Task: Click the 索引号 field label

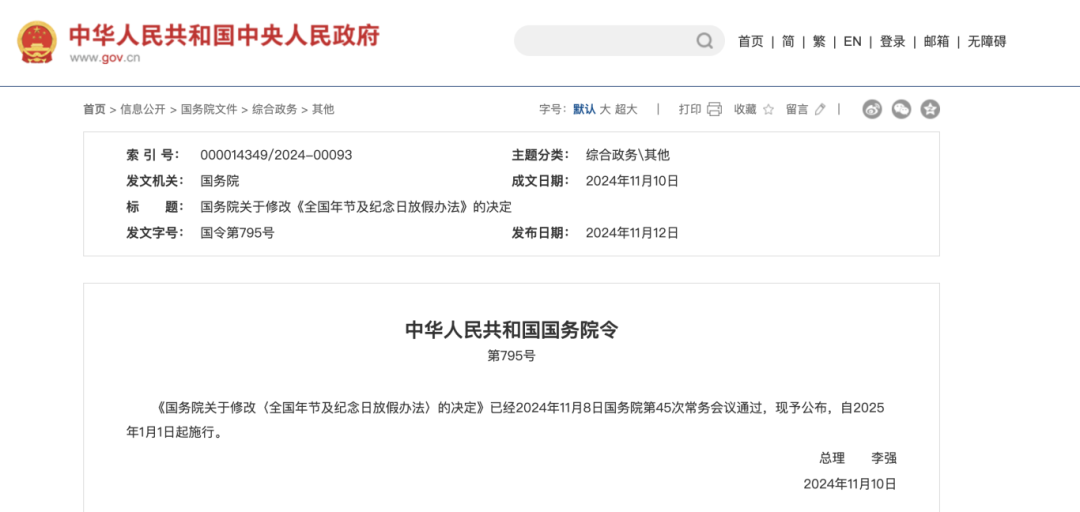Action: 153,155
